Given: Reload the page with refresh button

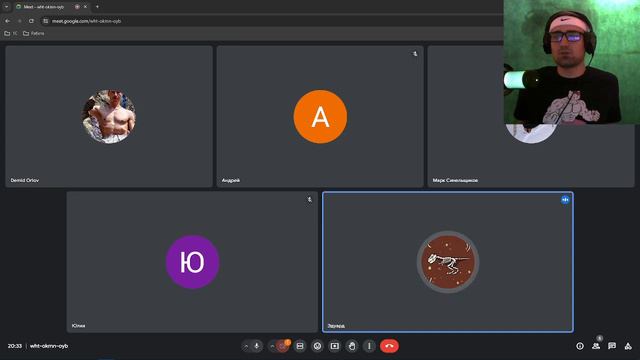Looking at the screenshot, I should [31, 21].
